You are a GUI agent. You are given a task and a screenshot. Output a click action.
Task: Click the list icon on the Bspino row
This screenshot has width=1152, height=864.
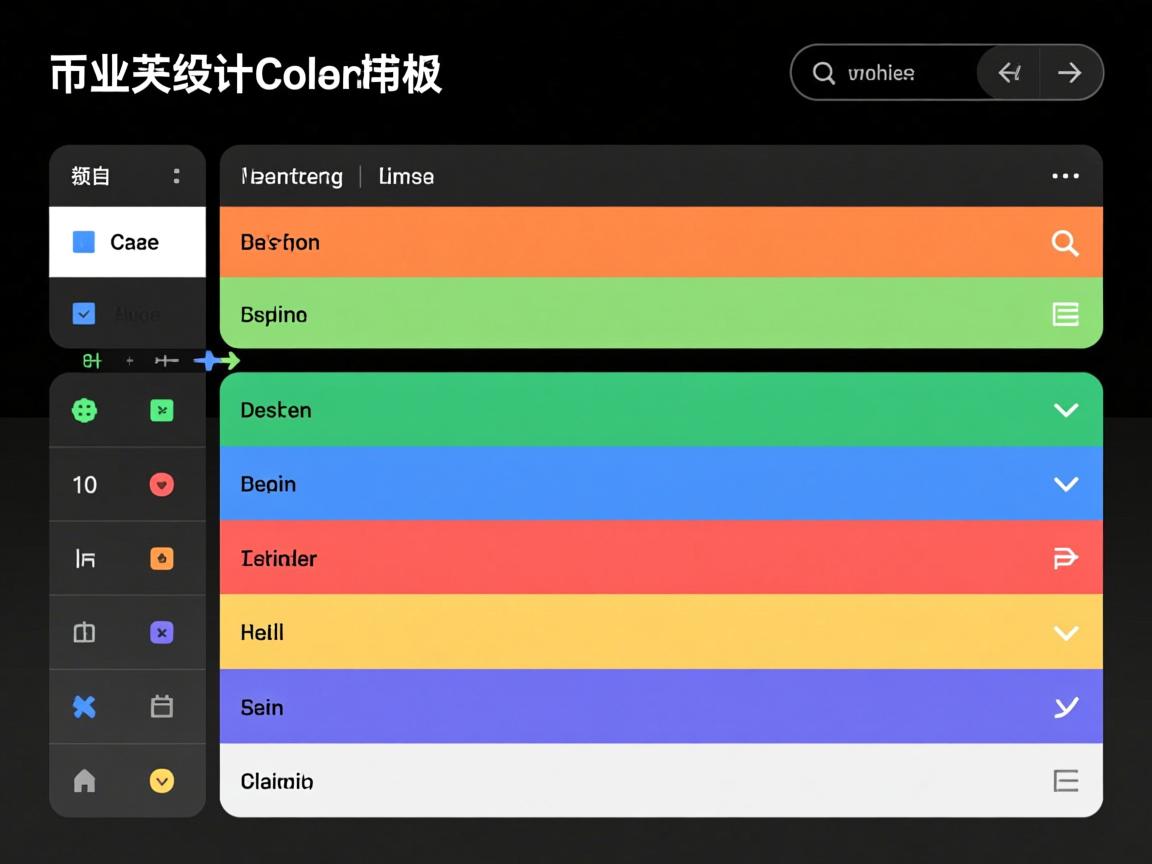(x=1065, y=313)
